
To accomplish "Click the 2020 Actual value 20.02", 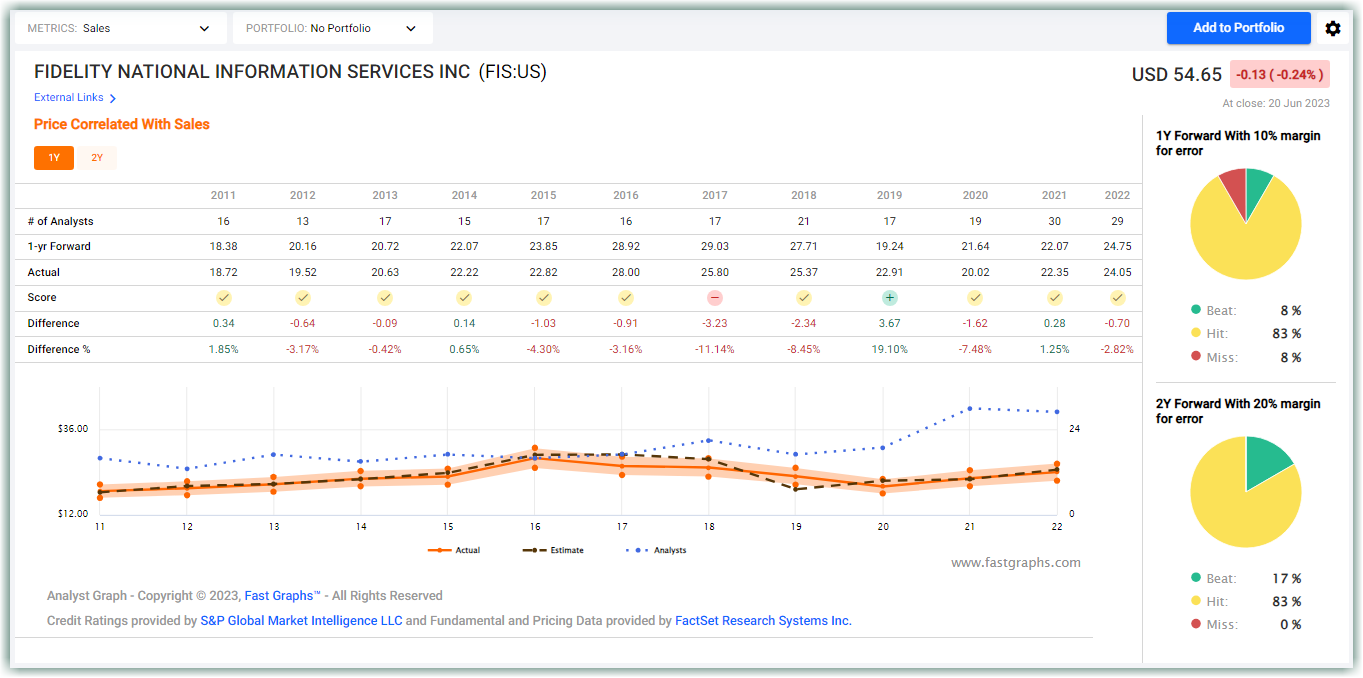I will coord(975,273).
